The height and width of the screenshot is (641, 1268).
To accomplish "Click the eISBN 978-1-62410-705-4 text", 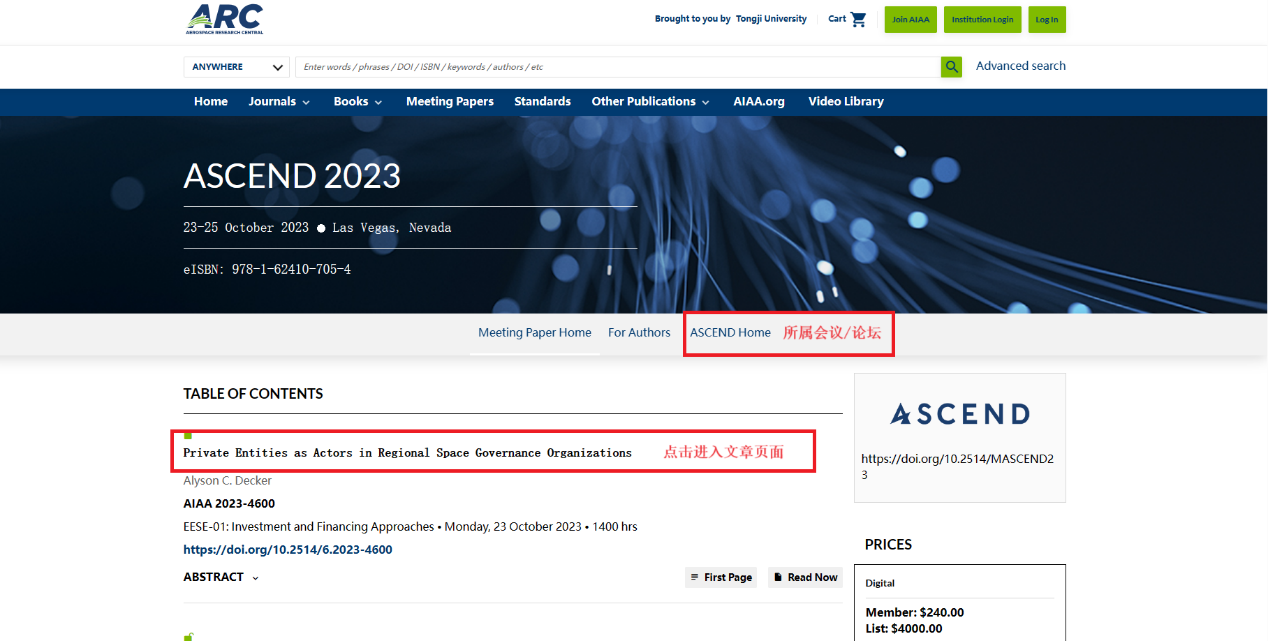I will pyautogui.click(x=267, y=270).
